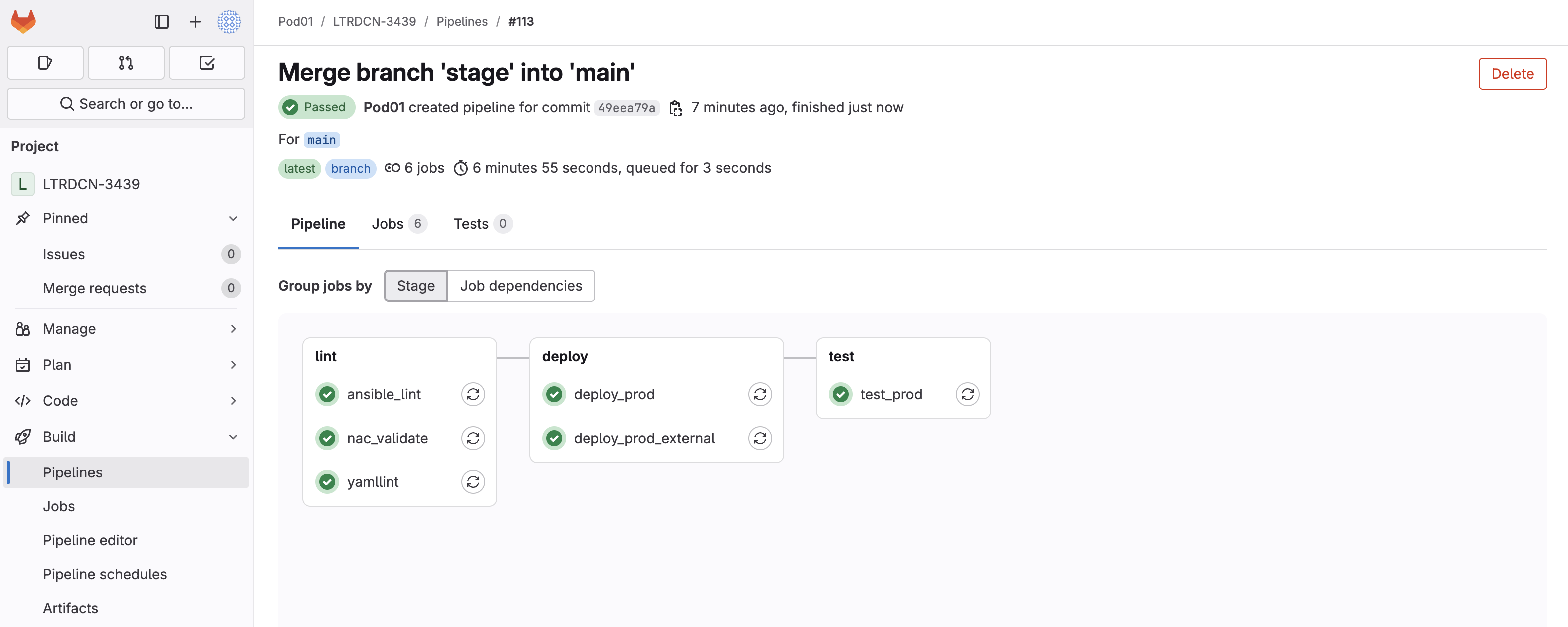The image size is (1568, 627).
Task: Switch to the Jobs tab
Action: [x=399, y=224]
